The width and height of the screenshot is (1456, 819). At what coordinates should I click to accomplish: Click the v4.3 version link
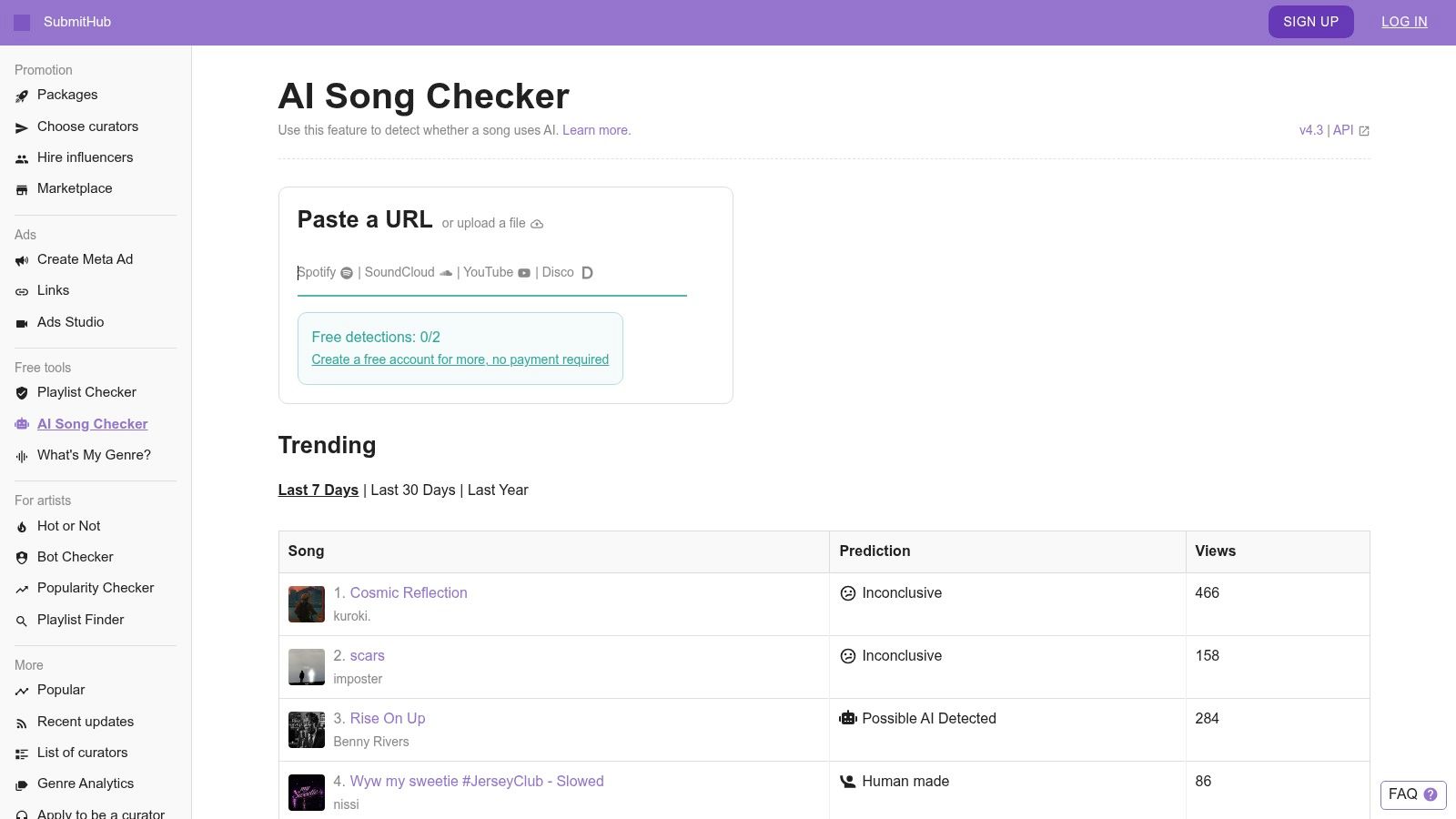coord(1311,130)
